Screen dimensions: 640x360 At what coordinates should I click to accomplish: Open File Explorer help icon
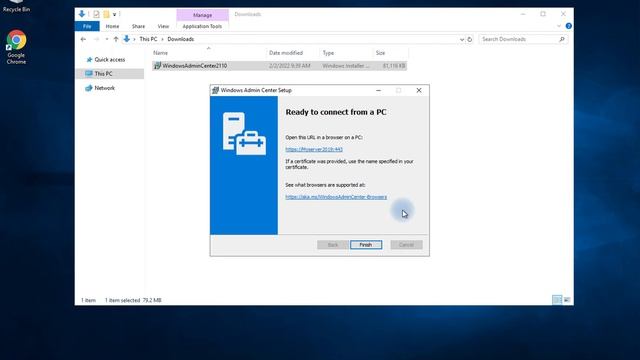tap(569, 26)
